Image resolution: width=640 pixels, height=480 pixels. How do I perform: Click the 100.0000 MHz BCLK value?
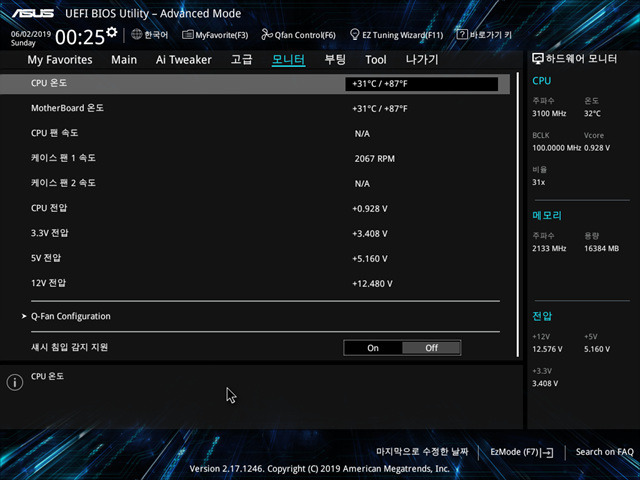coord(556,148)
